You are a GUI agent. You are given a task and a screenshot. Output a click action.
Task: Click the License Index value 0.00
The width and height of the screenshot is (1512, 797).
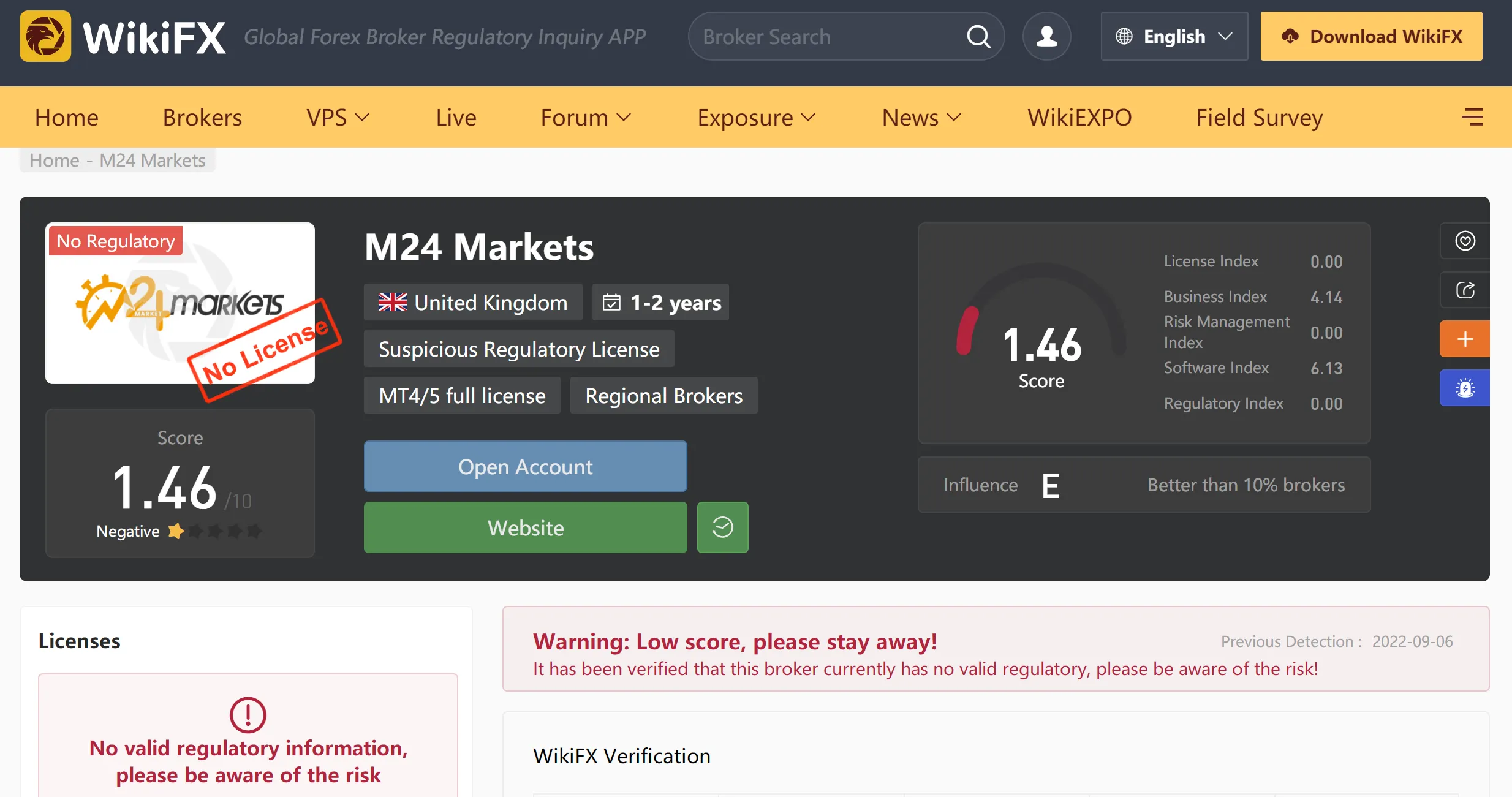(x=1326, y=262)
